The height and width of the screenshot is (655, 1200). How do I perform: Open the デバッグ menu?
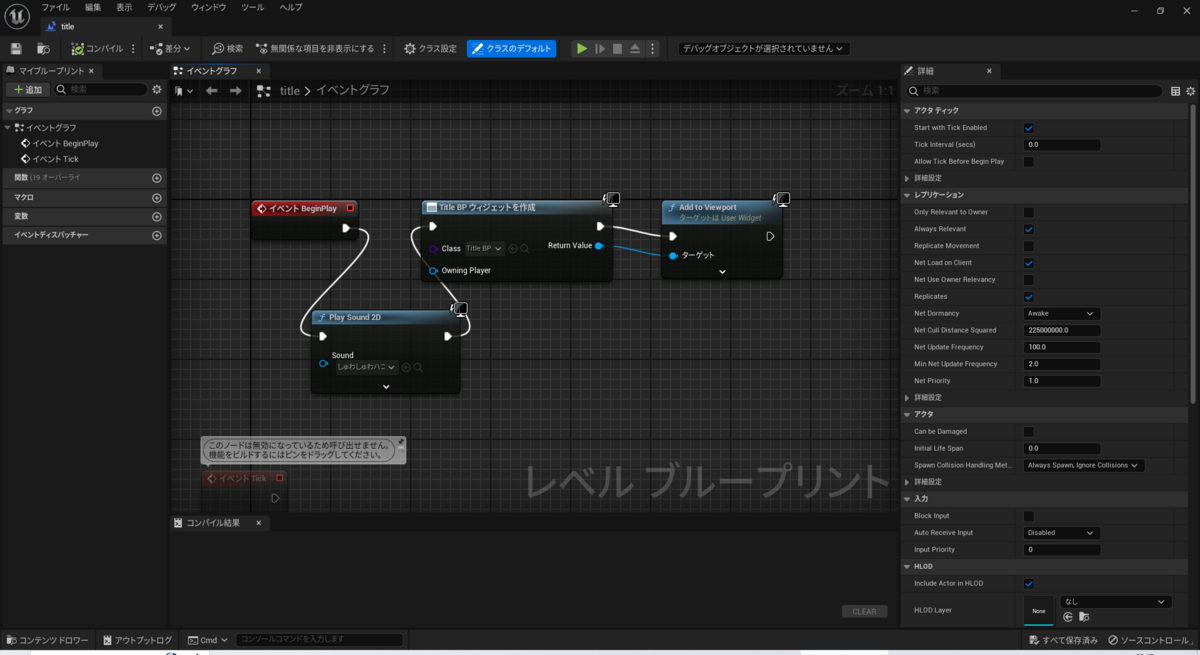[162, 7]
